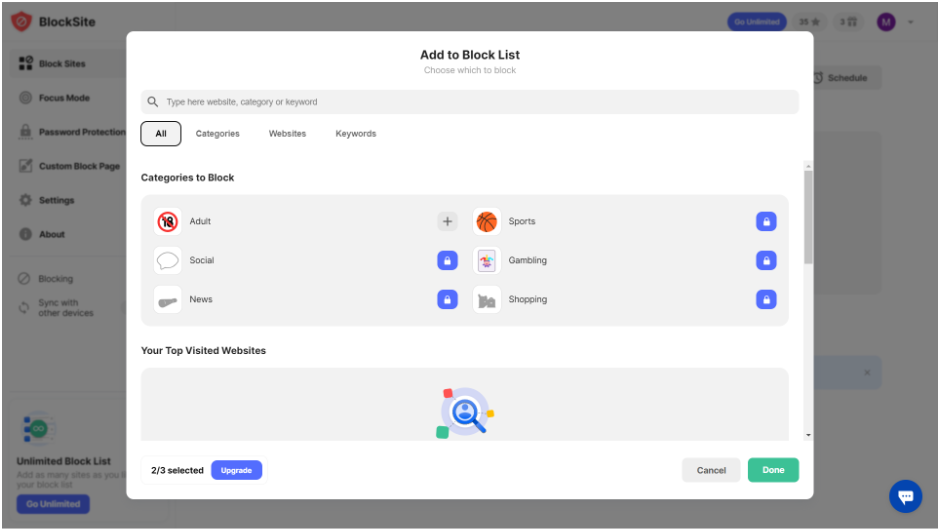
Task: Select the All tab
Action: click(161, 134)
